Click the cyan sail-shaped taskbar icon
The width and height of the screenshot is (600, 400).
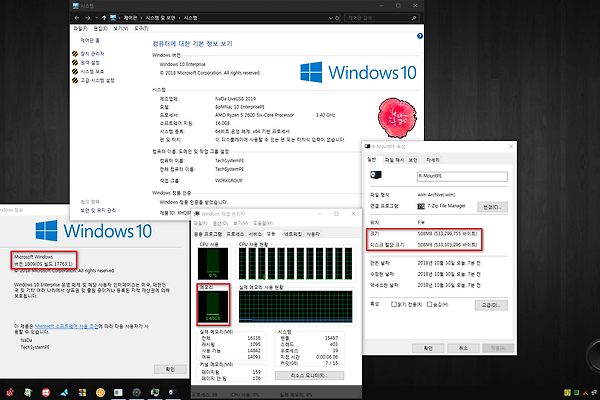[x=64, y=392]
